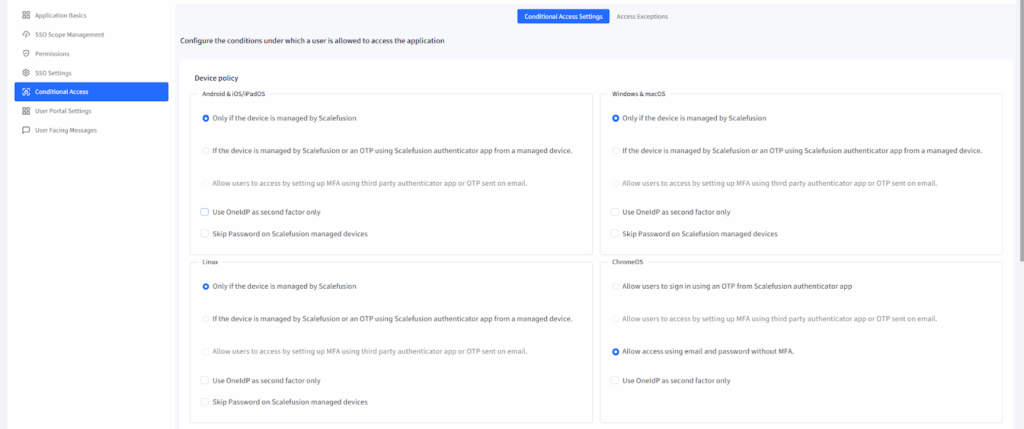Viewport: 1024px width, 429px height.
Task: Check Skip Password for Windows & macOS
Action: click(x=615, y=233)
